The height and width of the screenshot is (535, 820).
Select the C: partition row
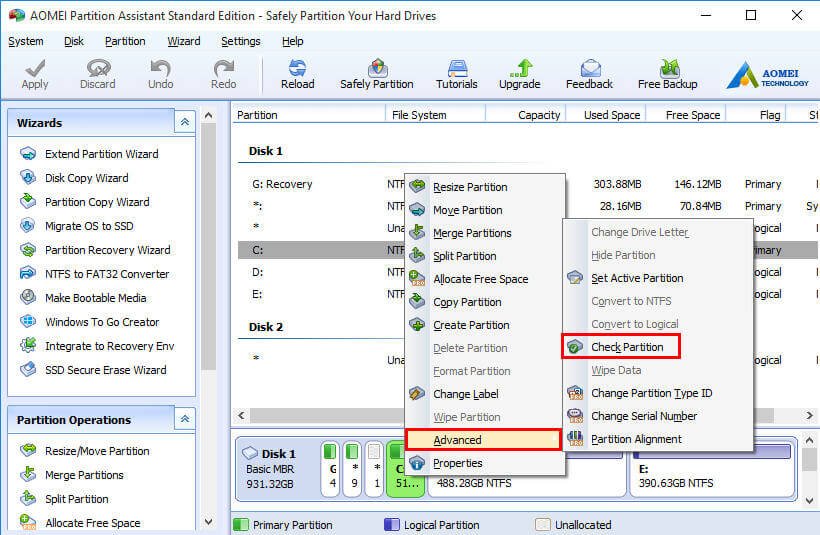pyautogui.click(x=321, y=250)
